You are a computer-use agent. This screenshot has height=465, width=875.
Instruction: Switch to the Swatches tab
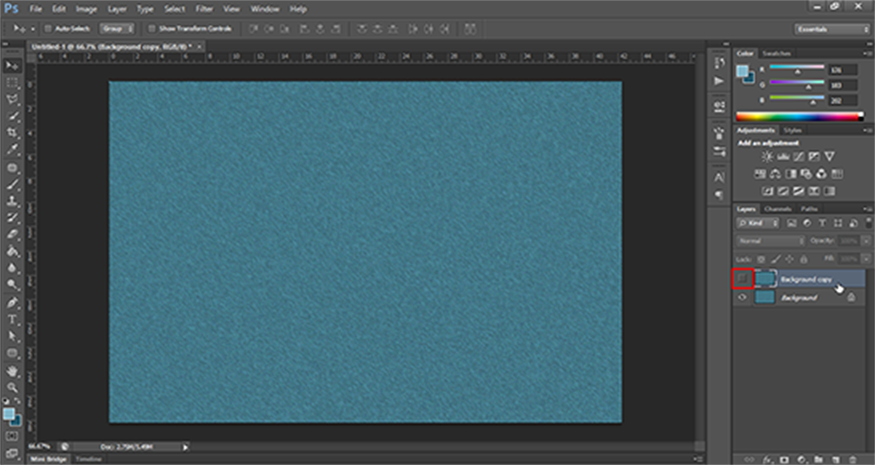(776, 53)
